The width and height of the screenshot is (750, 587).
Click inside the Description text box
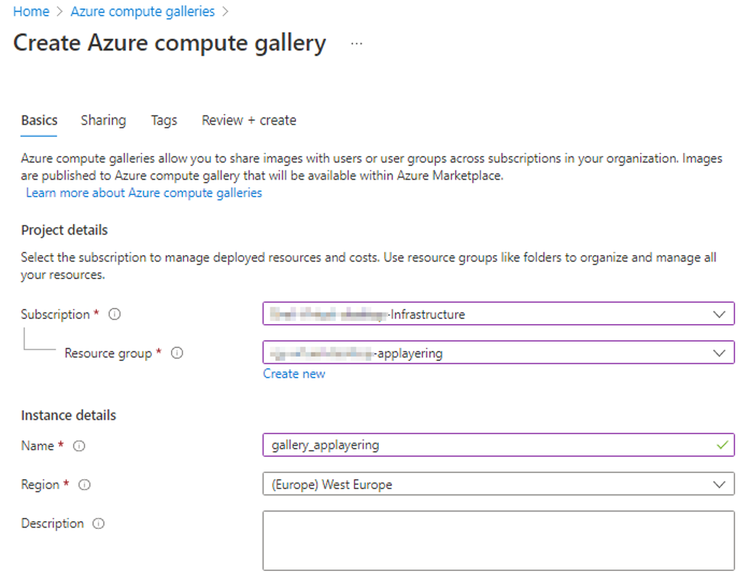click(498, 541)
